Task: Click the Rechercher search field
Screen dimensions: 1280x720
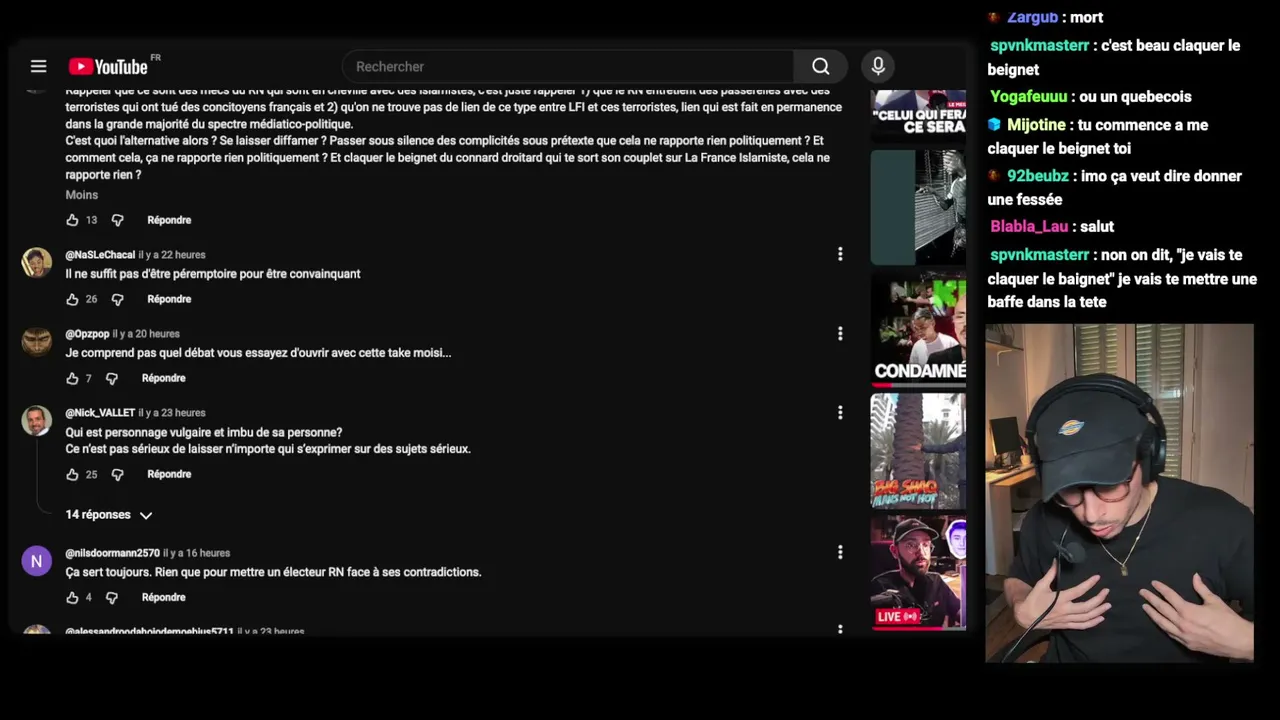Action: click(568, 66)
